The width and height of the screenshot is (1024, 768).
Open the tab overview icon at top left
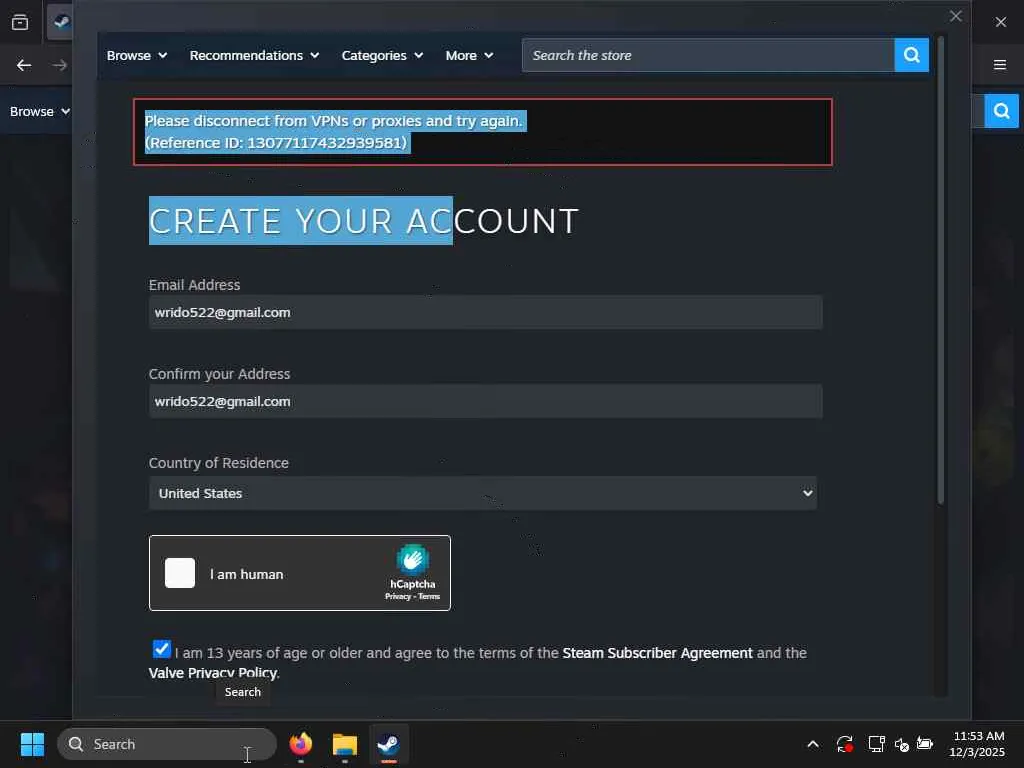click(20, 22)
